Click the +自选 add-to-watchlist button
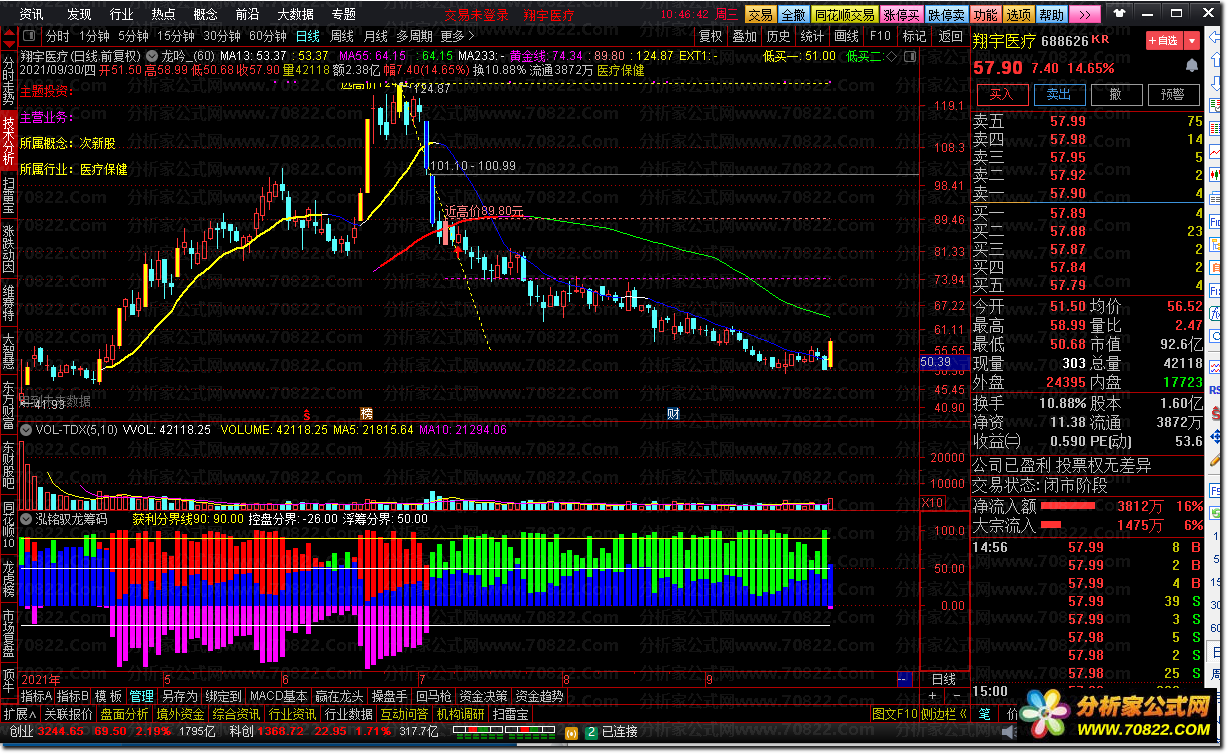 point(1164,41)
